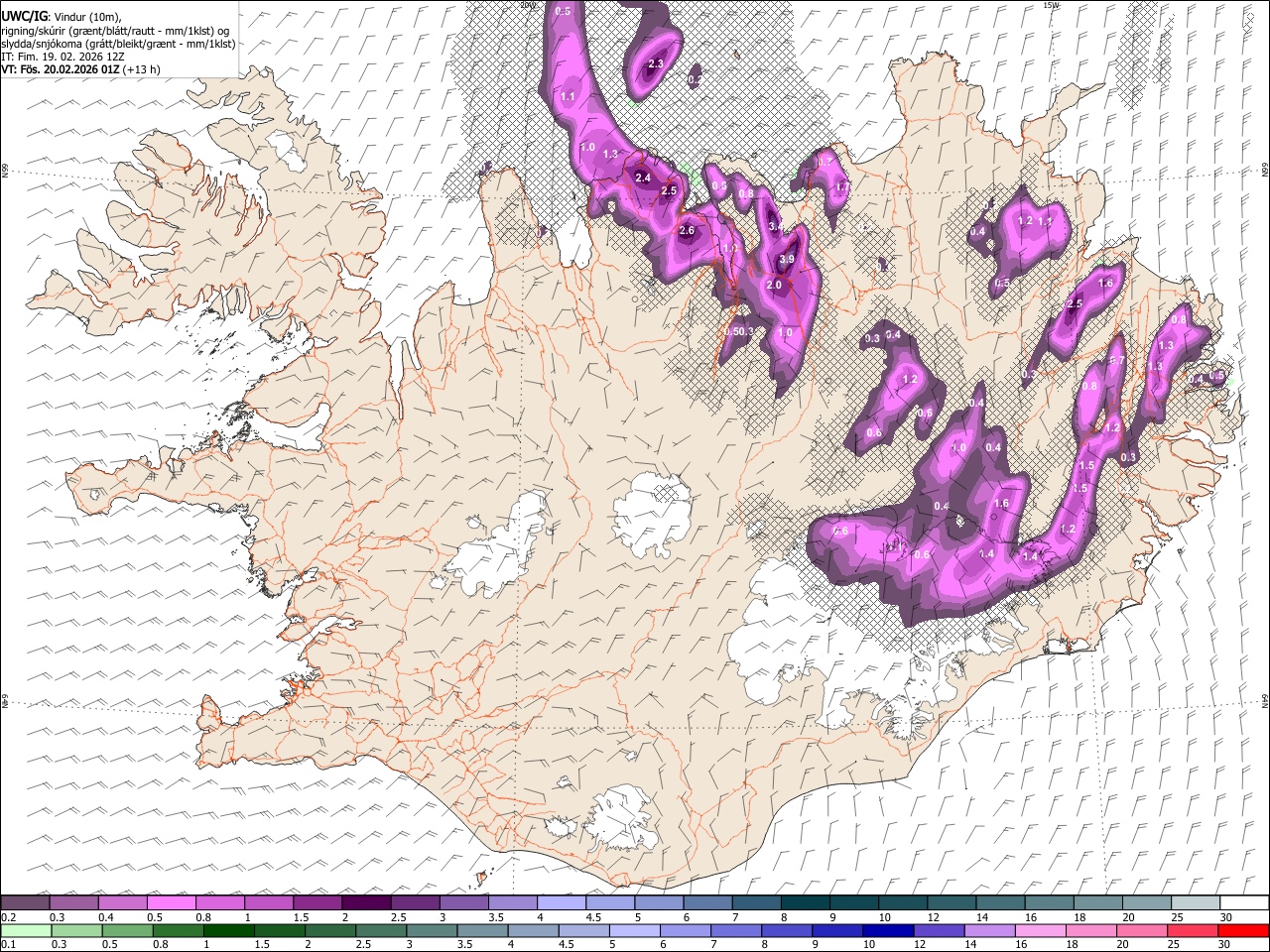This screenshot has width=1270, height=952.
Task: Click the offshore 2.3 precipitation value
Action: coord(655,64)
